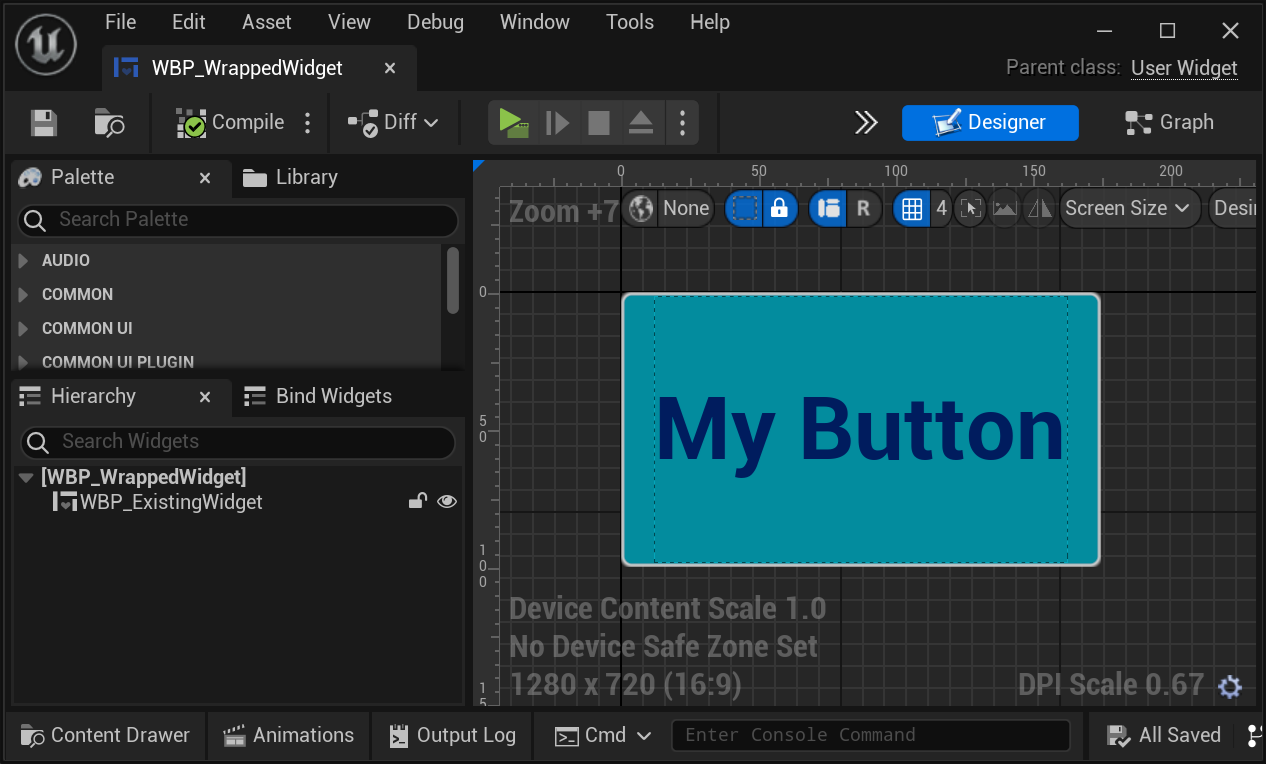Start Play with the green play button
The width and height of the screenshot is (1266, 764).
coord(513,123)
